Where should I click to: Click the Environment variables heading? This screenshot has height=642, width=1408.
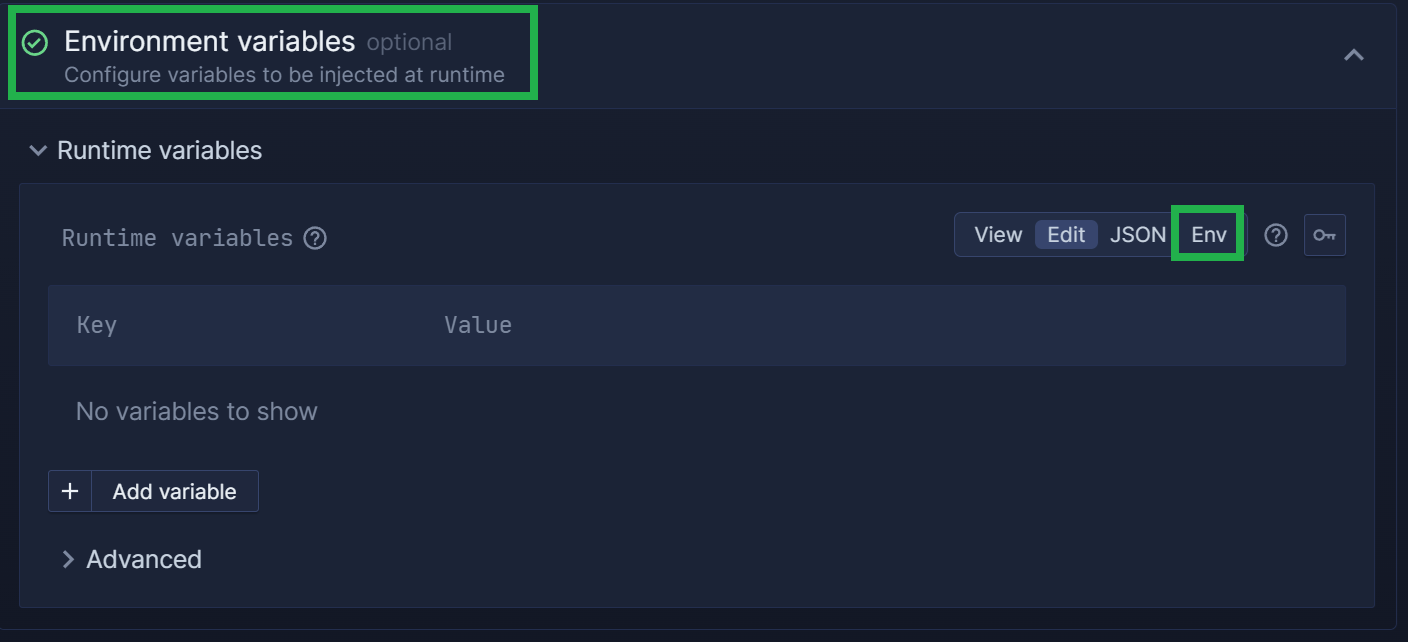pyautogui.click(x=210, y=41)
